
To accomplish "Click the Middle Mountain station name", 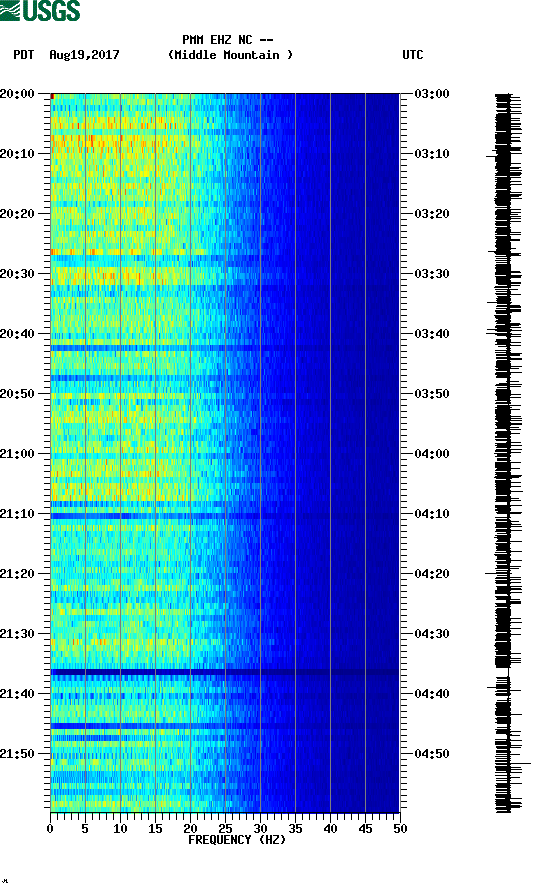I will pos(230,55).
